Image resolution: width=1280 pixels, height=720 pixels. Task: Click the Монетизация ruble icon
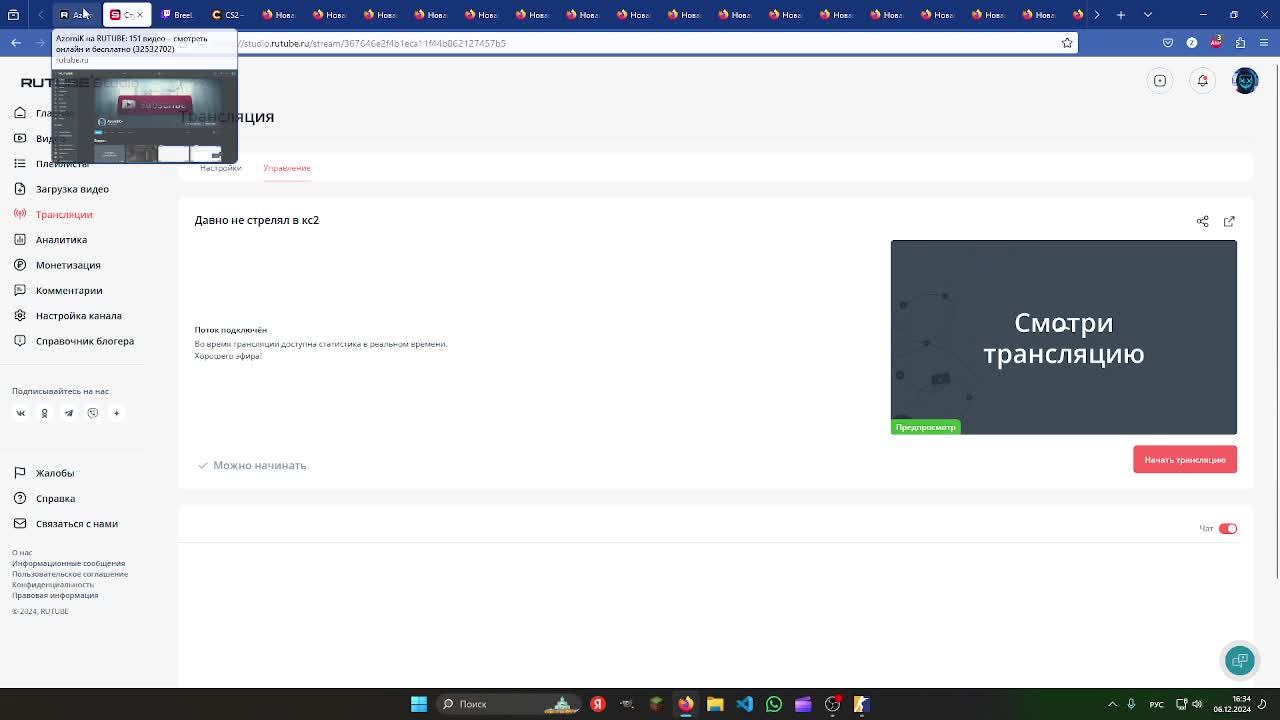(20, 265)
